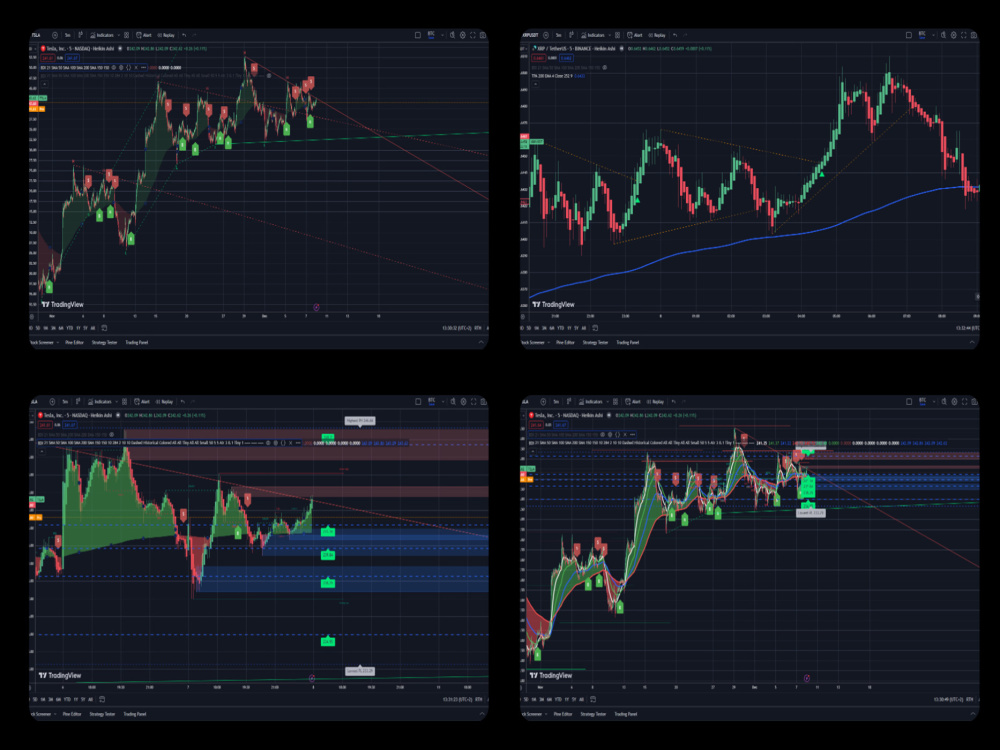Click the purple event marker on the bottom-right chart timeline
Image resolution: width=1000 pixels, height=750 pixels.
[x=807, y=678]
